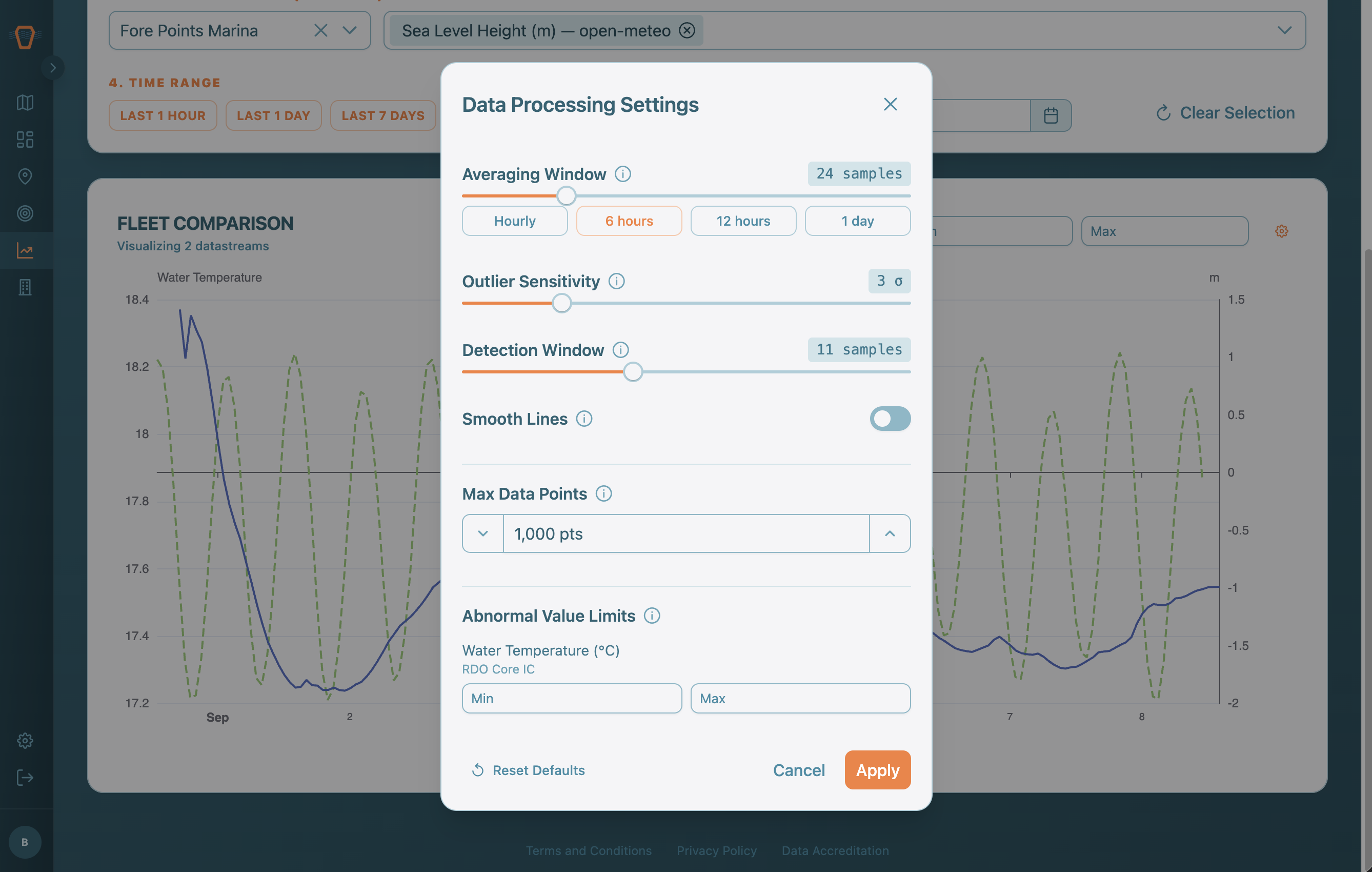Show Detection Window info tooltip
The width and height of the screenshot is (1372, 872).
coord(620,350)
